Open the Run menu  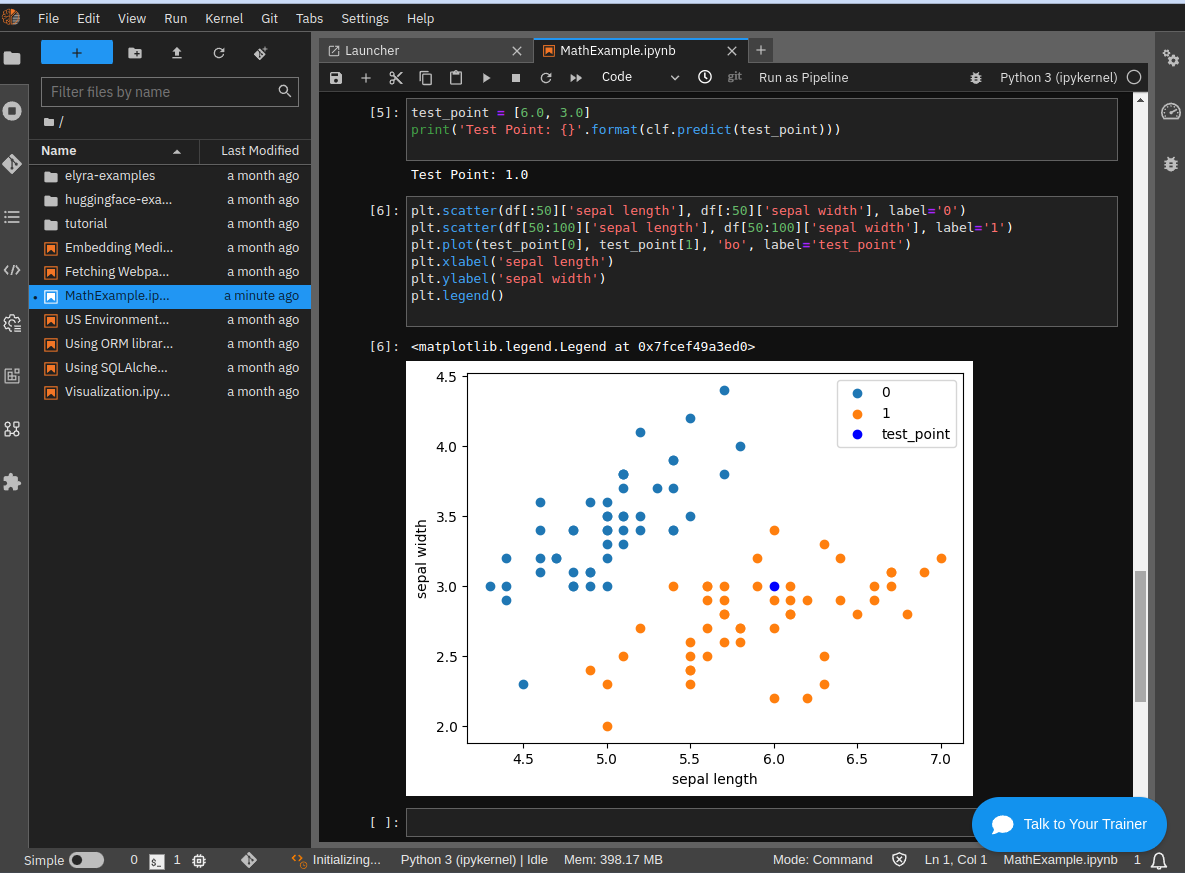tap(175, 18)
